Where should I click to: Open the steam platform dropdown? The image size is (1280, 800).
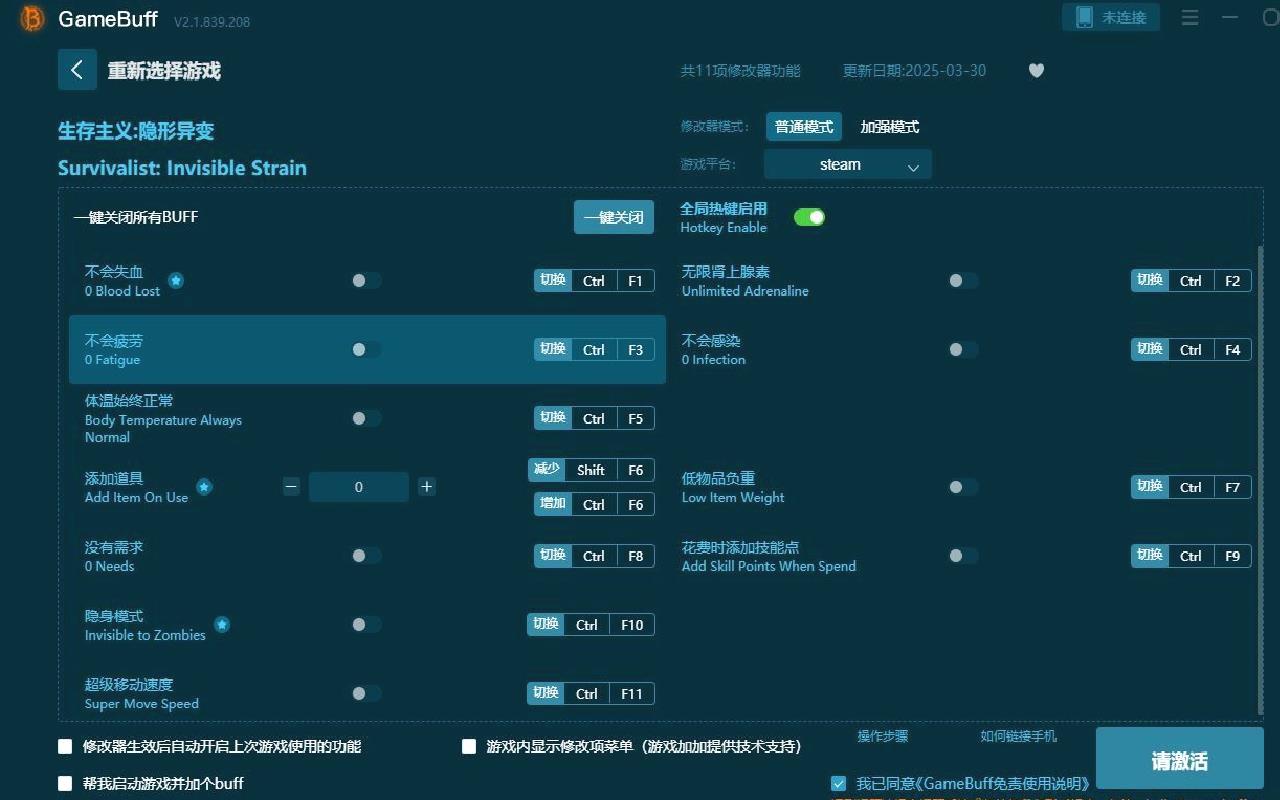click(x=847, y=165)
